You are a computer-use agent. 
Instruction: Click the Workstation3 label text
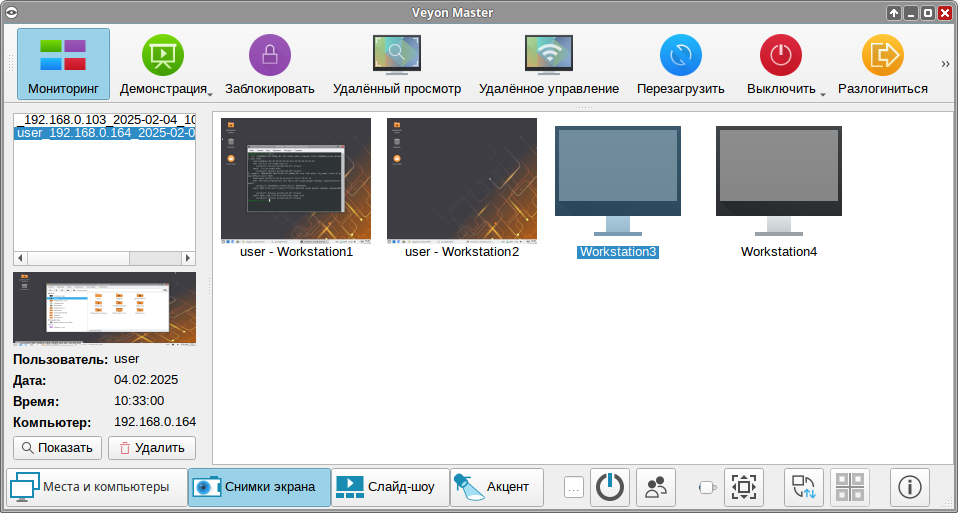point(618,252)
